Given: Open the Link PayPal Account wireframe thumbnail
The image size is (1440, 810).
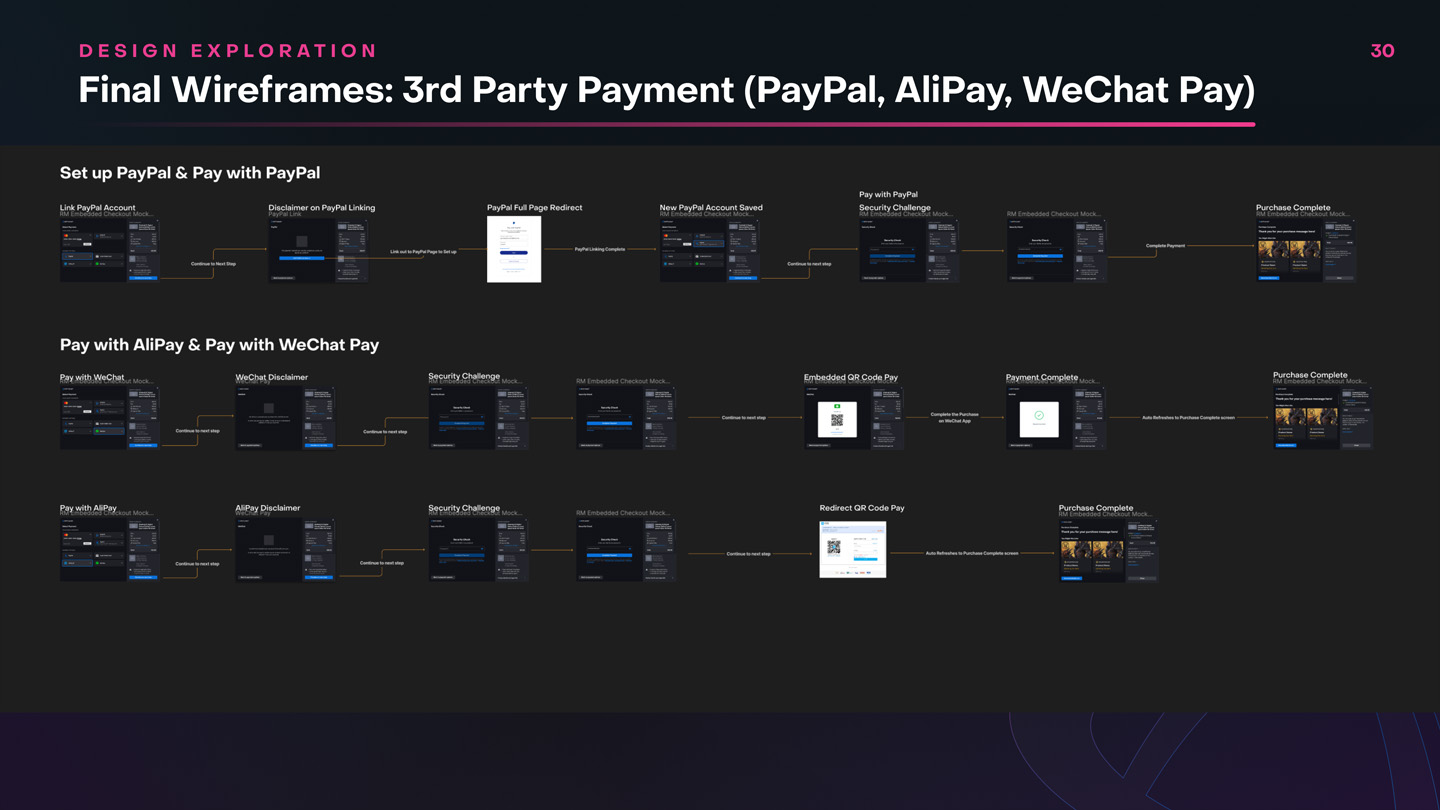Looking at the screenshot, I should pos(110,250).
